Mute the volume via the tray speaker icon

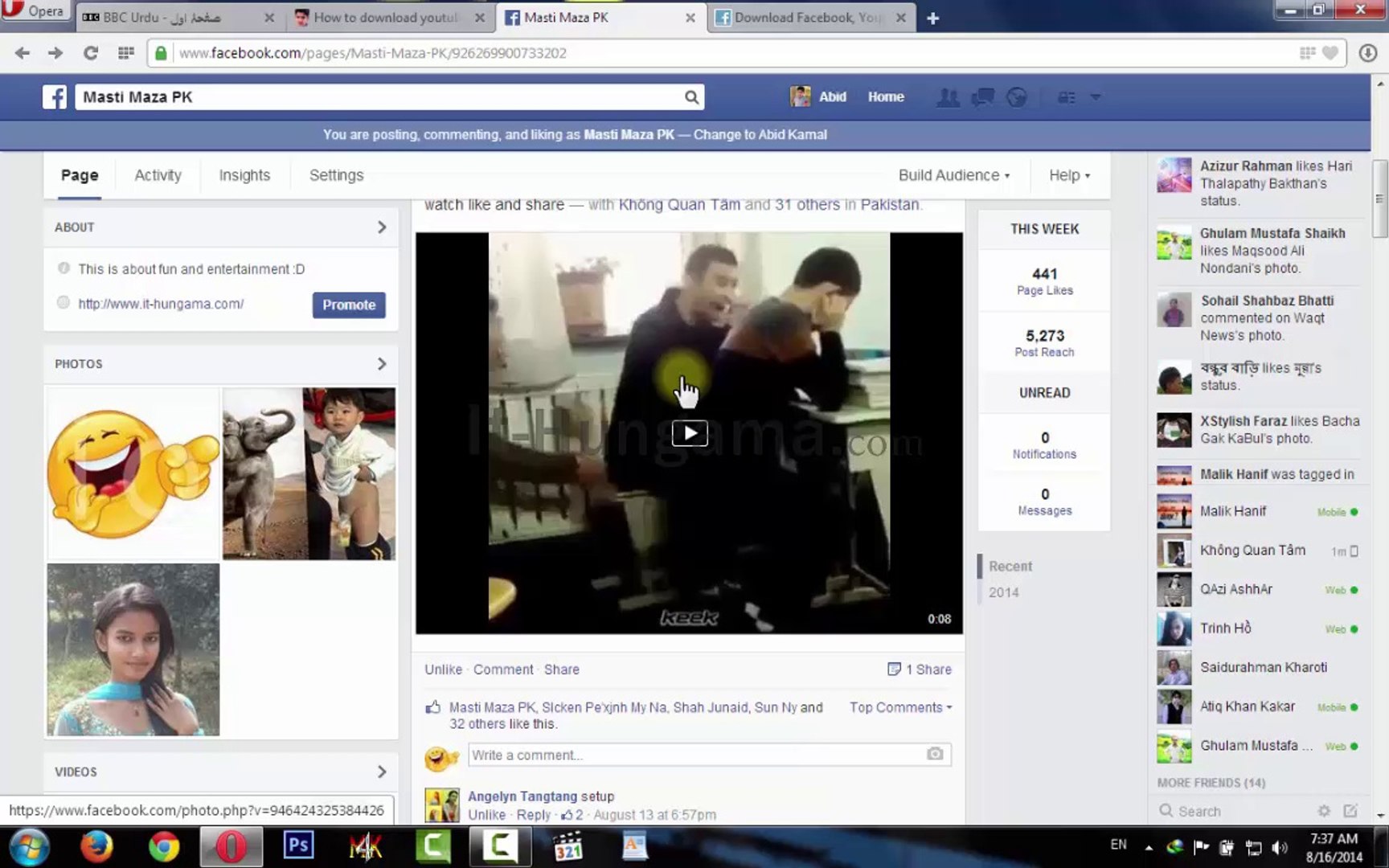click(x=1280, y=846)
